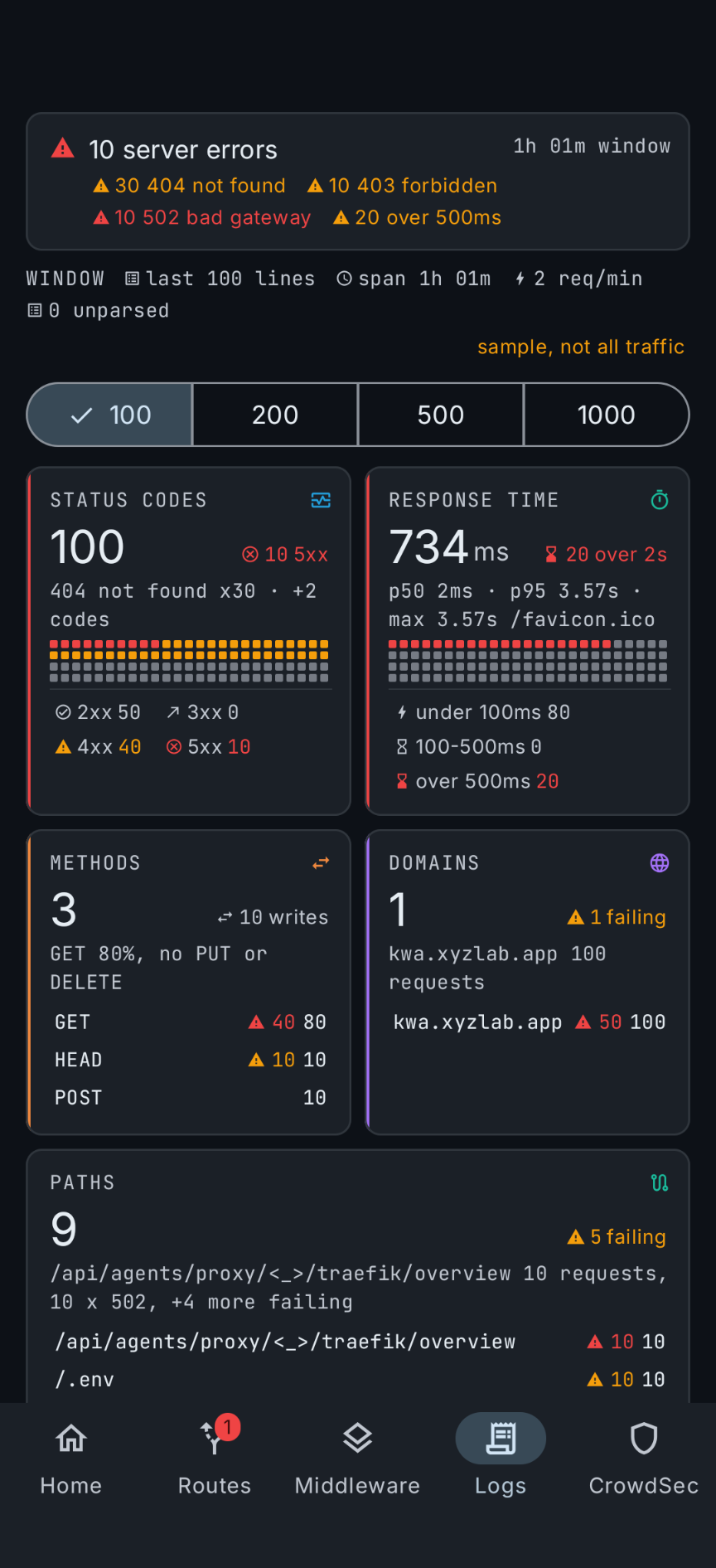This screenshot has width=716, height=1568.
Task: Tap the 10 writes label
Action: point(273,917)
